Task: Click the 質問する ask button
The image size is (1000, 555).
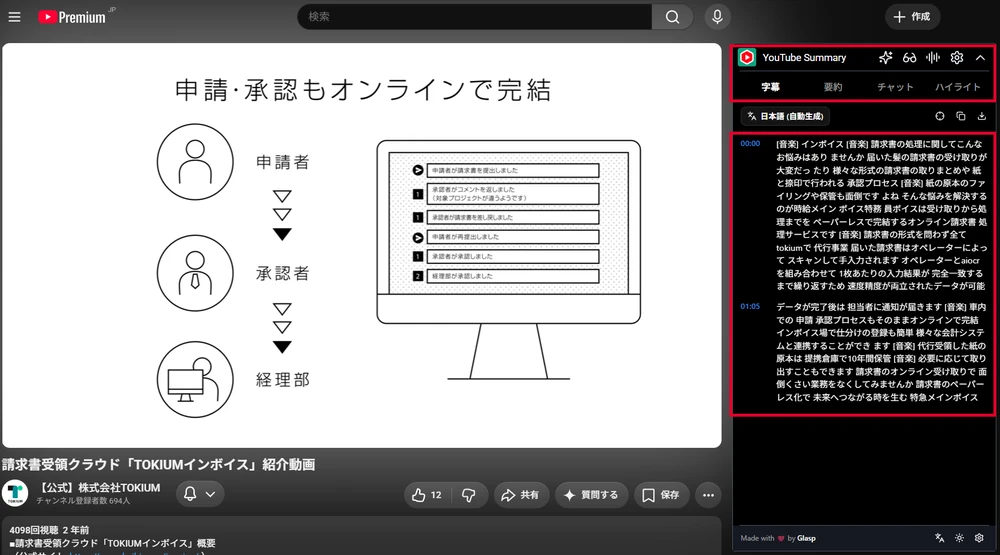Action: 591,495
